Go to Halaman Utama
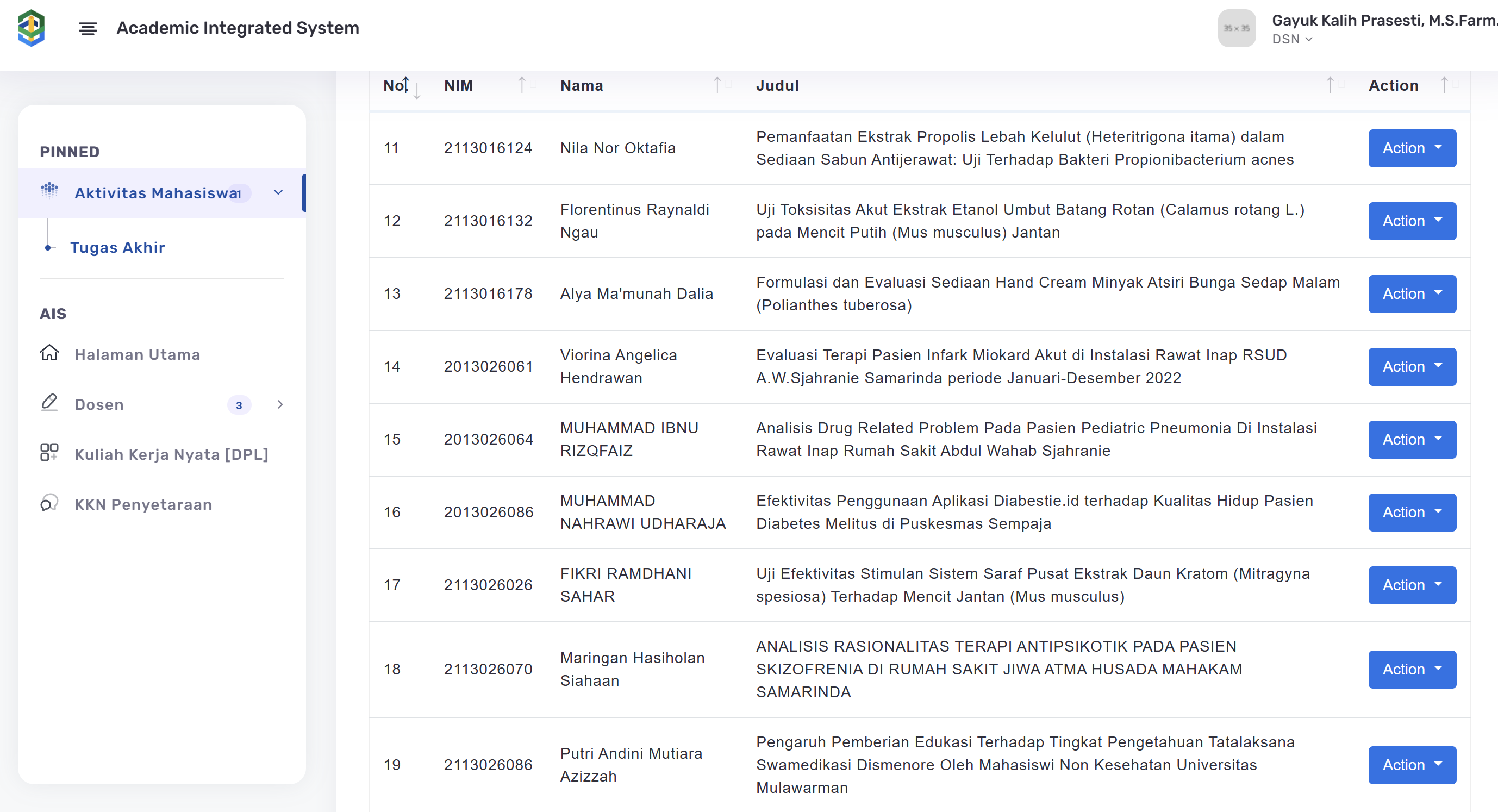The height and width of the screenshot is (812, 1498). click(137, 354)
